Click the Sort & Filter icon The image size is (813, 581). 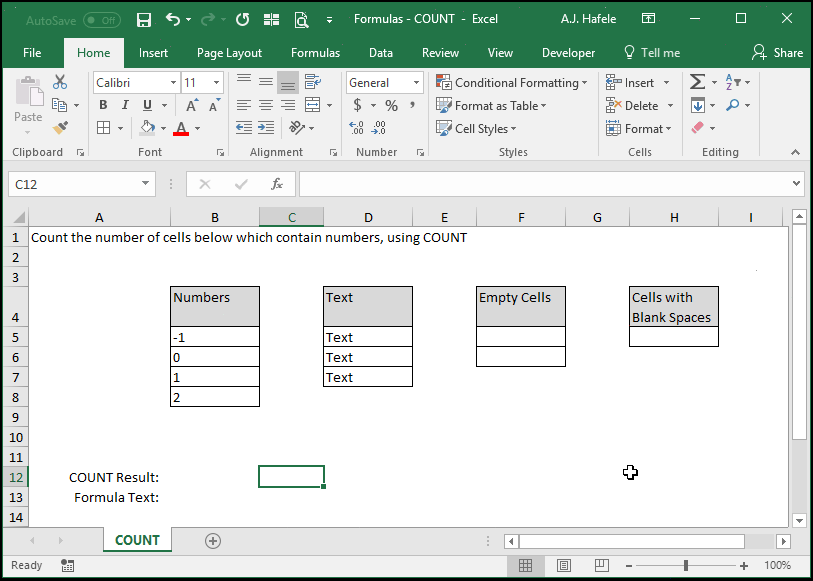tap(733, 82)
